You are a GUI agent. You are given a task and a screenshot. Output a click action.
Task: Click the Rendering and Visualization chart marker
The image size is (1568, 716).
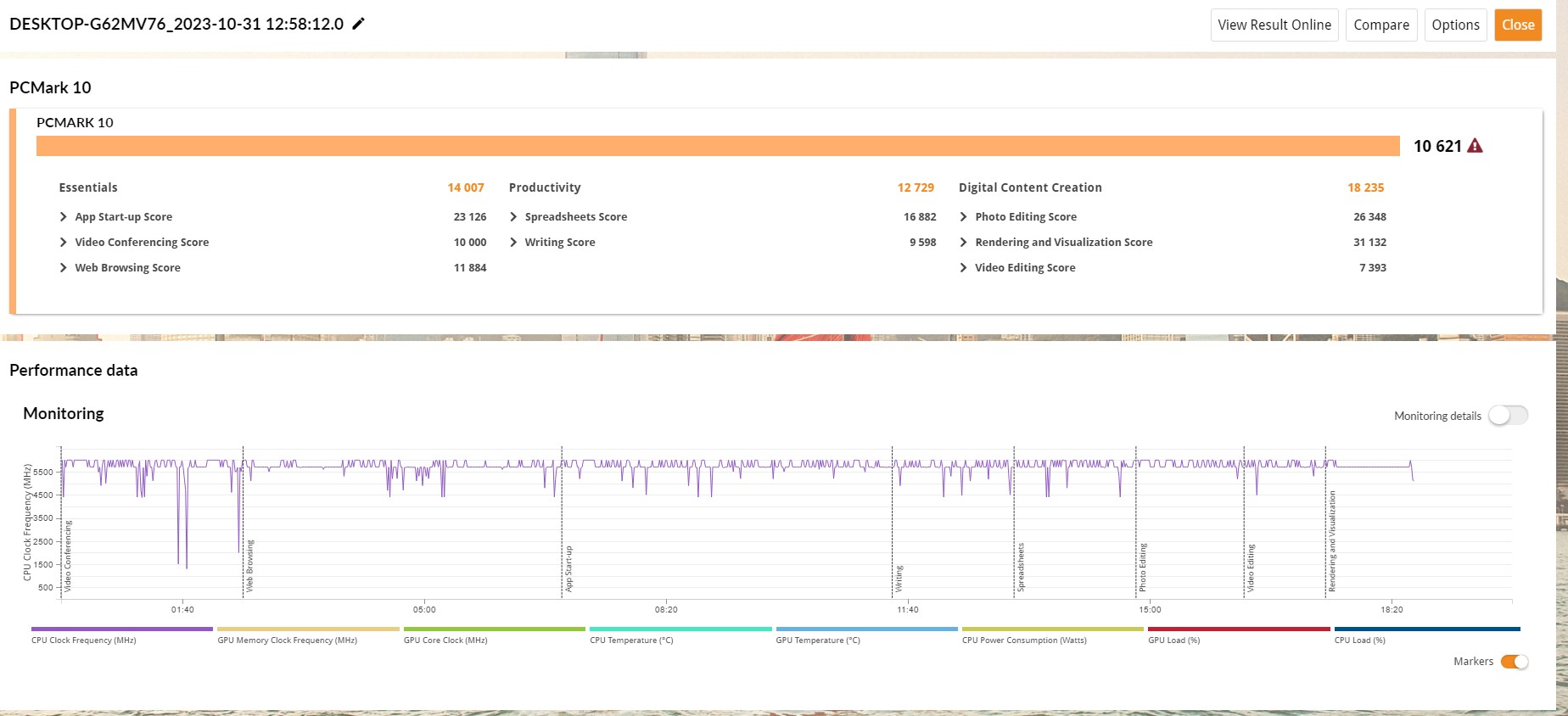(x=1332, y=541)
